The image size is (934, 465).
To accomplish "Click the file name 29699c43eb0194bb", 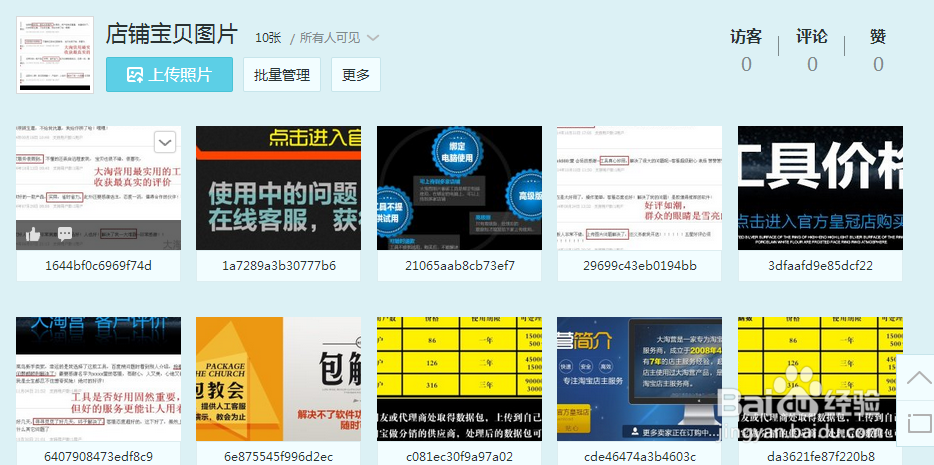I will pyautogui.click(x=640, y=266).
